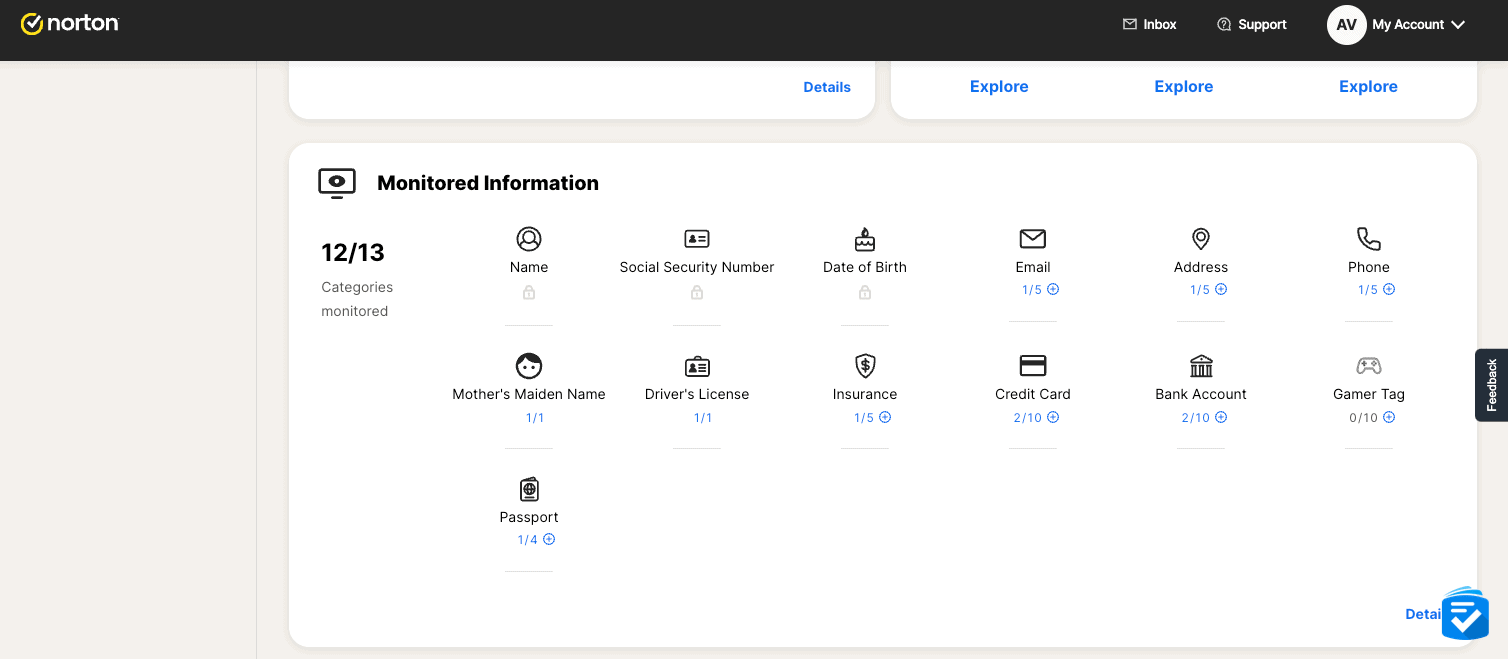Click the Phone handset icon
Viewport: 1508px width, 659px height.
tap(1369, 239)
